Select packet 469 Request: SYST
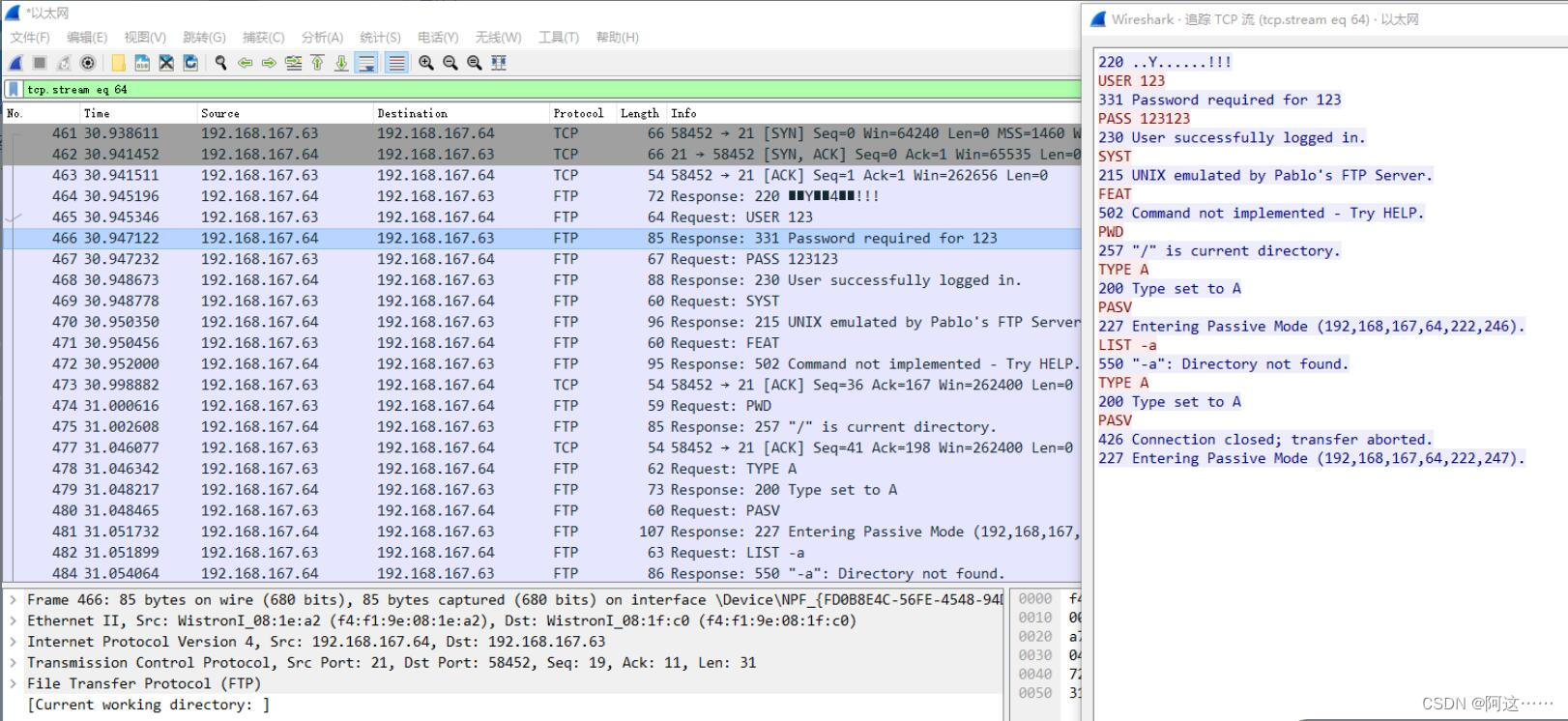This screenshot has height=721, width=1568. [541, 302]
